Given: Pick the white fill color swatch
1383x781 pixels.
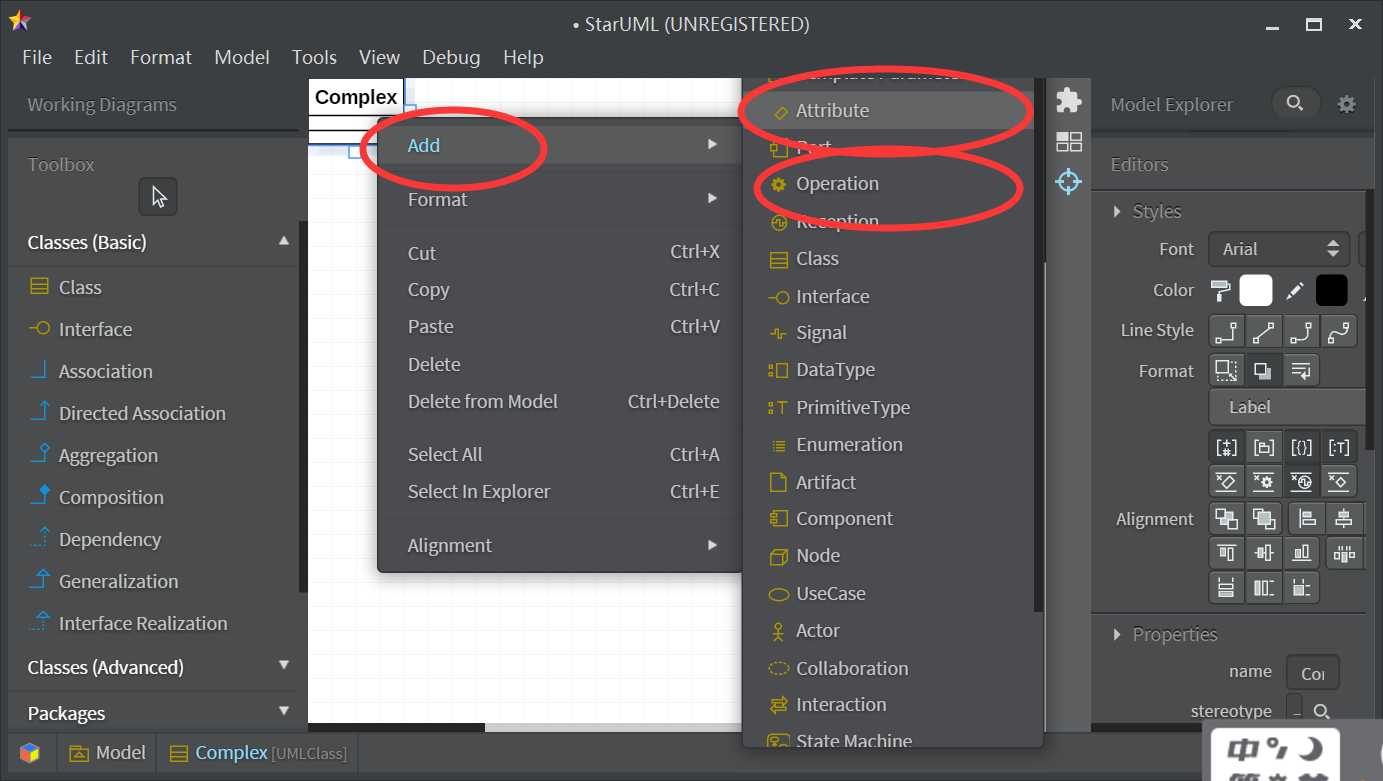Looking at the screenshot, I should [1256, 291].
